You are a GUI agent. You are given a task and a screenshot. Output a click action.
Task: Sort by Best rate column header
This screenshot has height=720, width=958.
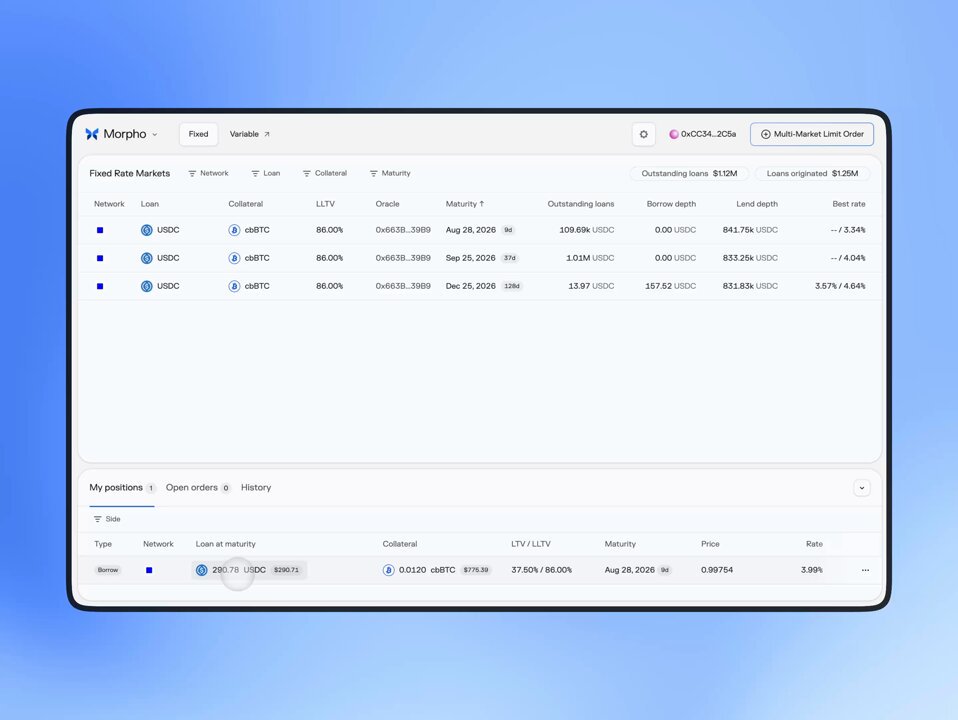tap(849, 204)
